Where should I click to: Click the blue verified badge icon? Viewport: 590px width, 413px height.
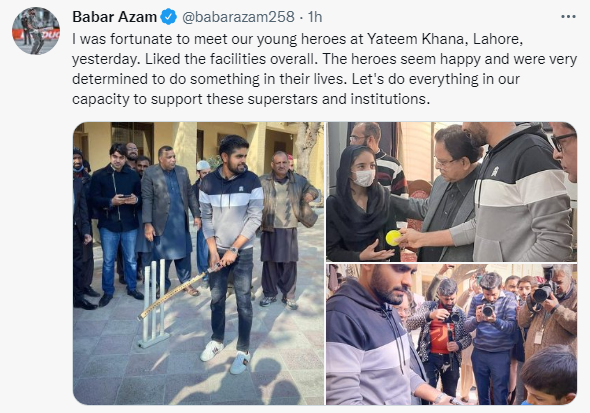pos(169,17)
